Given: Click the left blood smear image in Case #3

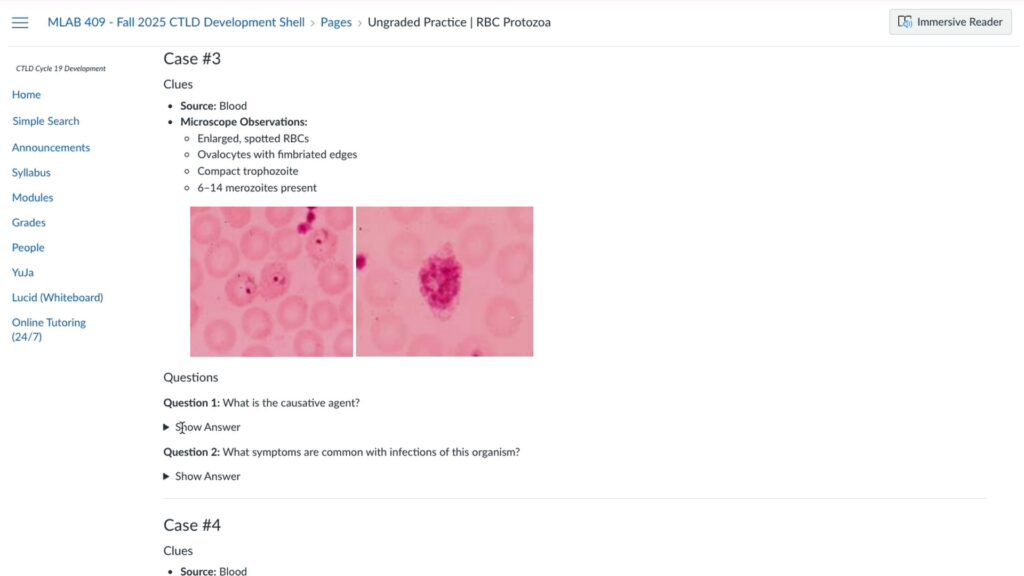Looking at the screenshot, I should click(271, 281).
